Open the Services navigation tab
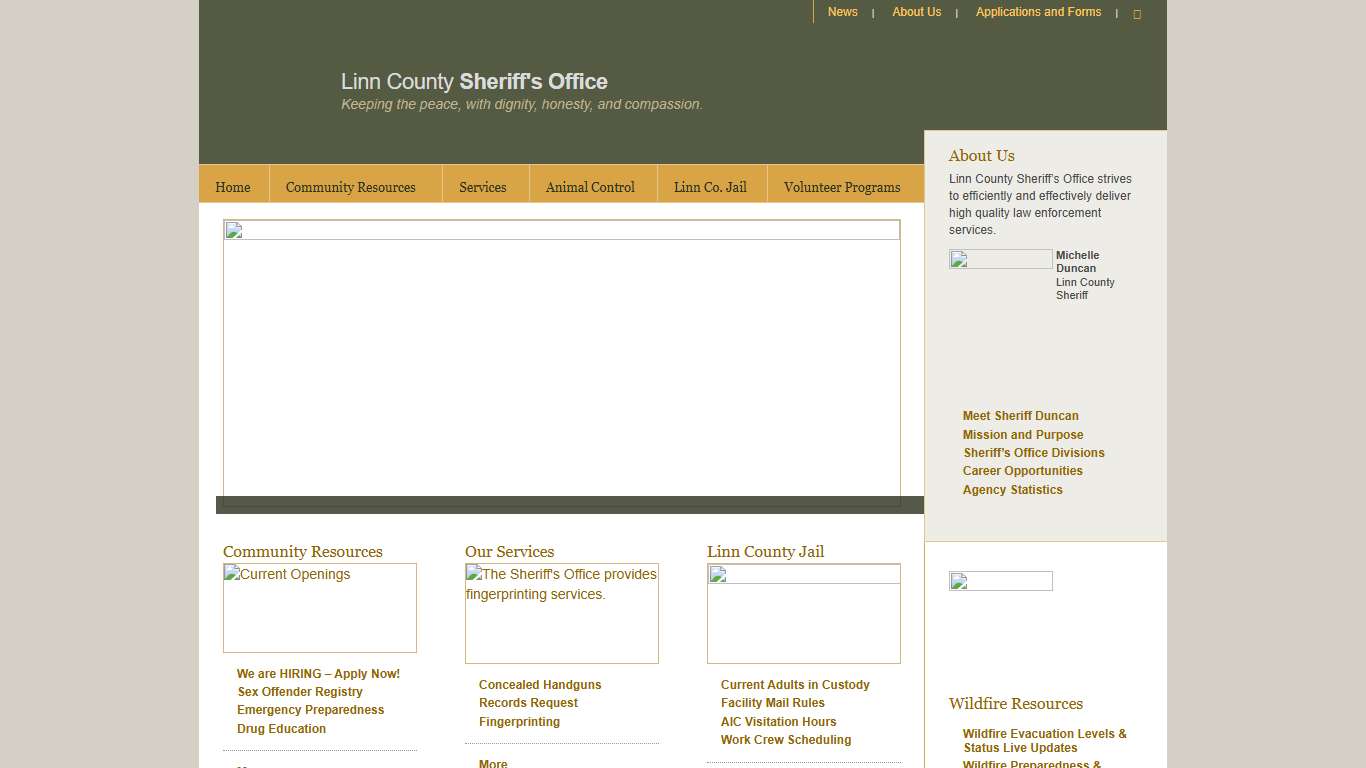 click(x=483, y=186)
